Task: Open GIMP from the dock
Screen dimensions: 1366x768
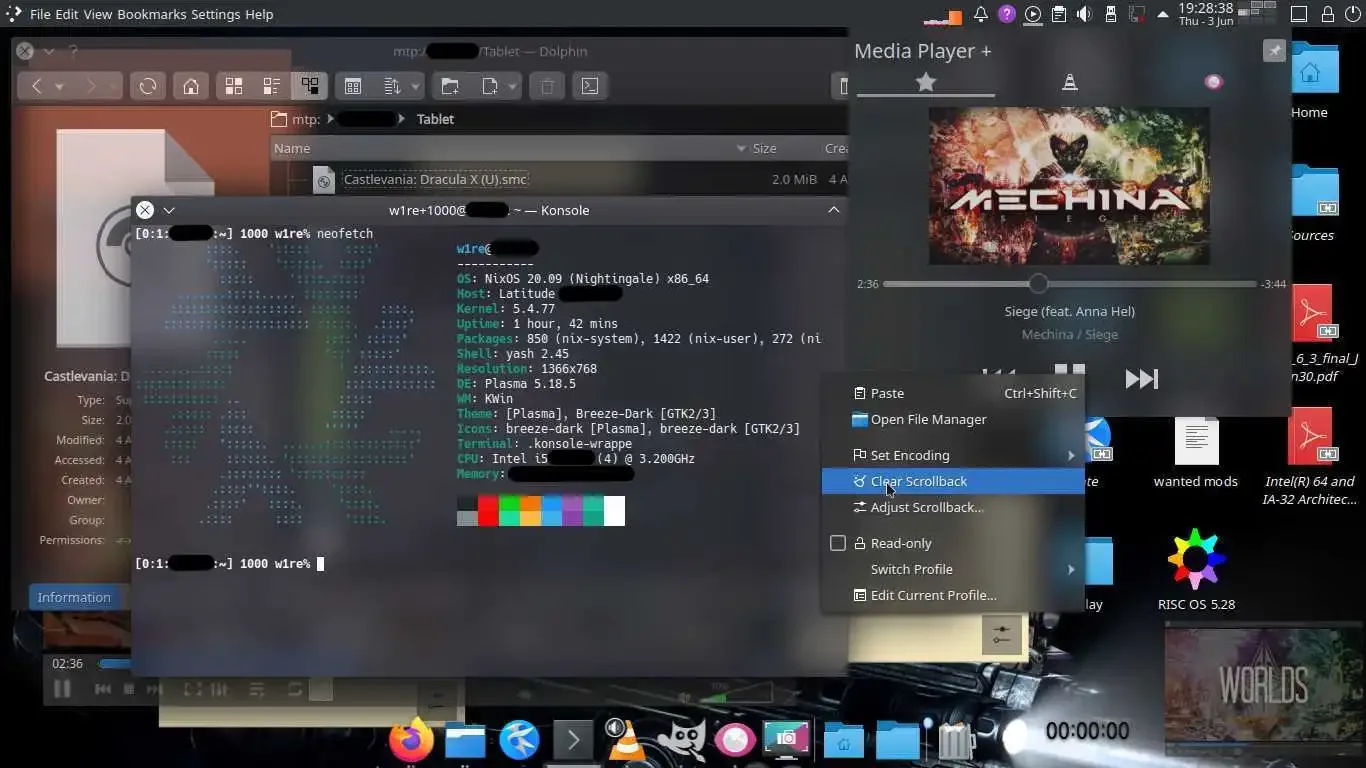Action: (x=681, y=740)
